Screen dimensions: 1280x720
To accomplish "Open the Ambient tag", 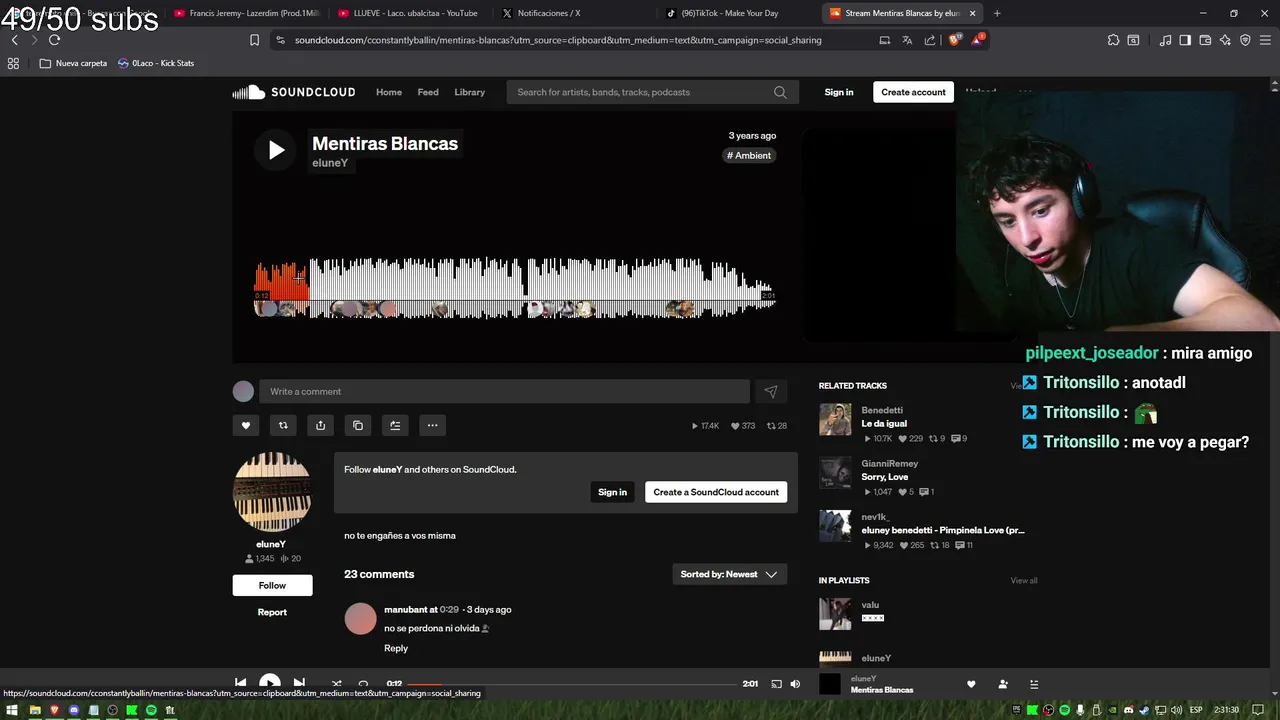I will tap(749, 155).
